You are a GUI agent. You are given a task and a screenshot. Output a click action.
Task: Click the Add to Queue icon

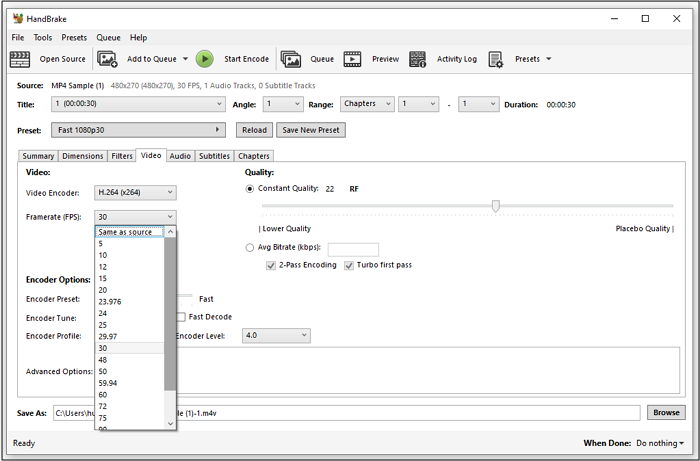pos(107,59)
